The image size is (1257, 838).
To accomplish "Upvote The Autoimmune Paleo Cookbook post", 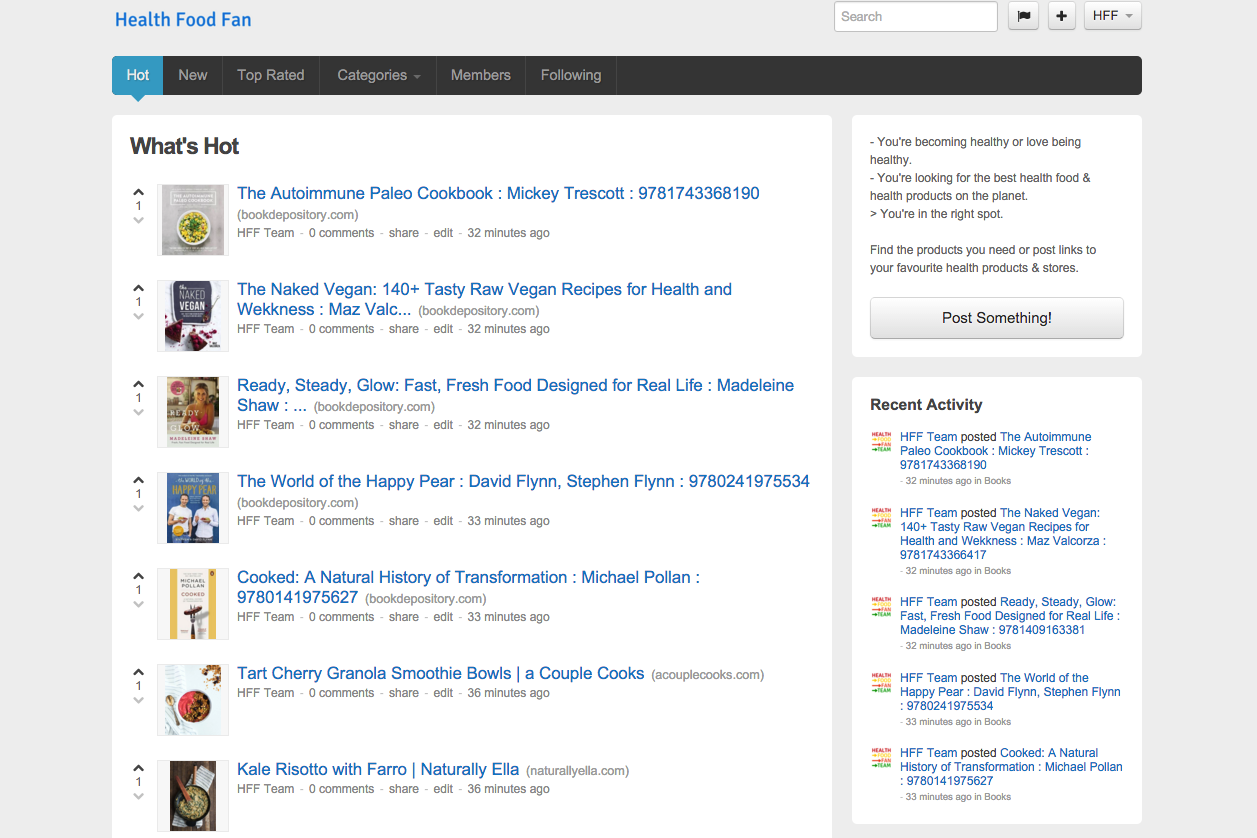I will [x=139, y=192].
